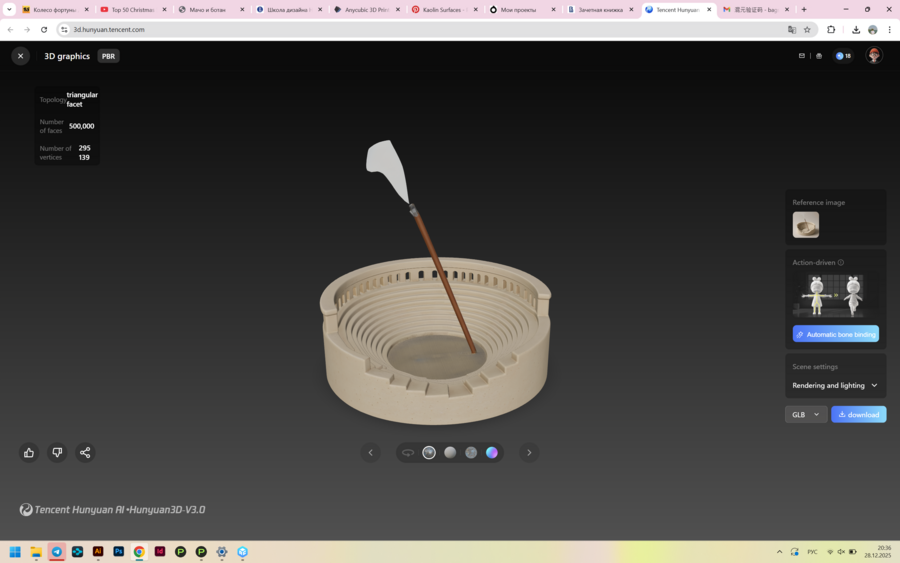Click the thumbs down dislike icon

[x=57, y=452]
